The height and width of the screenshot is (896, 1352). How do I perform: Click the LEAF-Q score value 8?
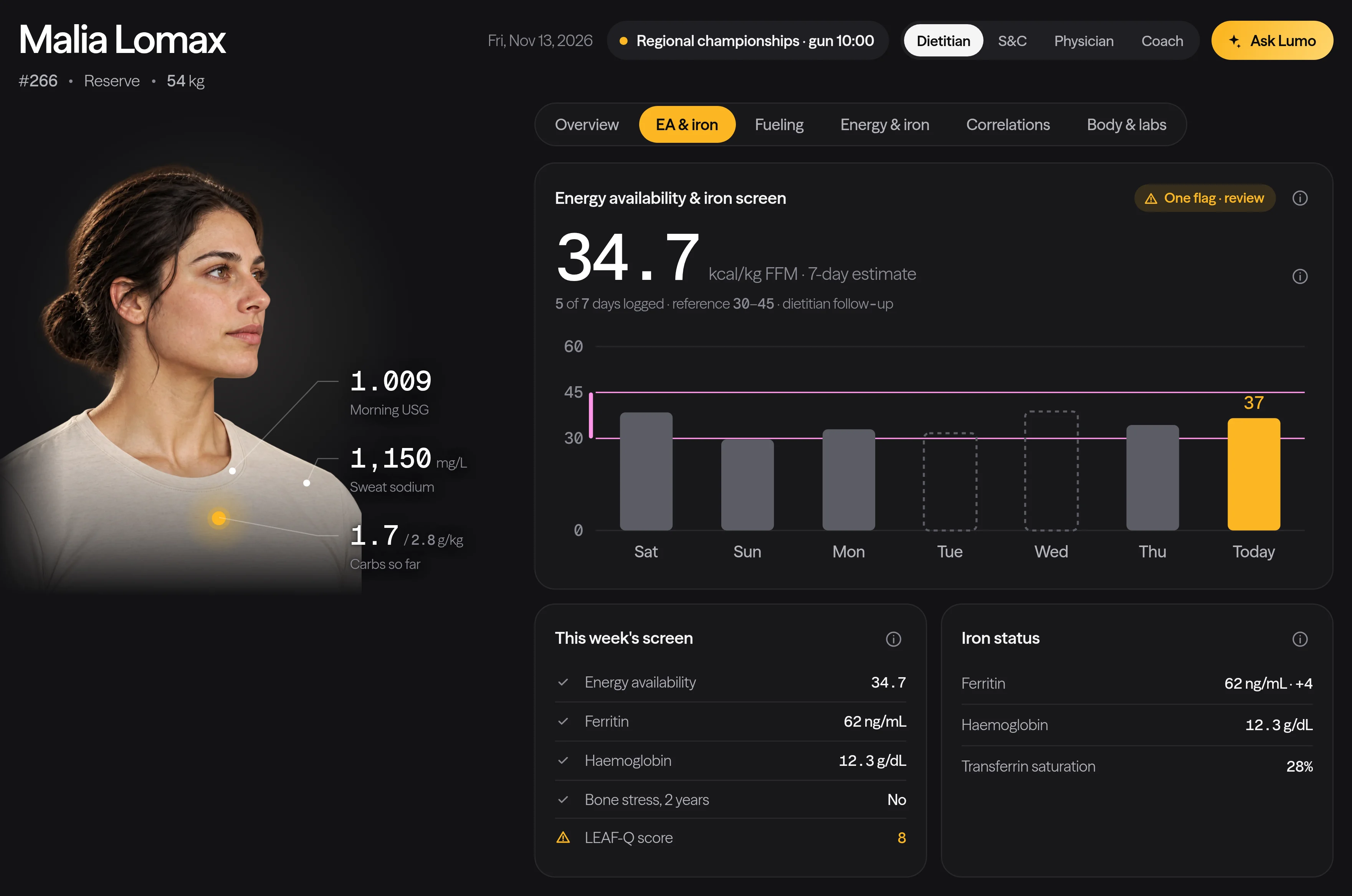901,838
